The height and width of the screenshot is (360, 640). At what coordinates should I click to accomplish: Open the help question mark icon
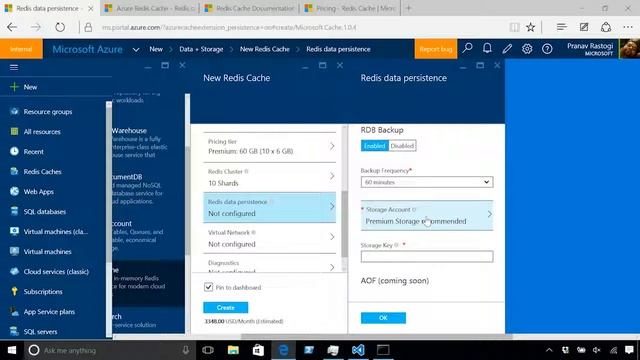pos(547,49)
